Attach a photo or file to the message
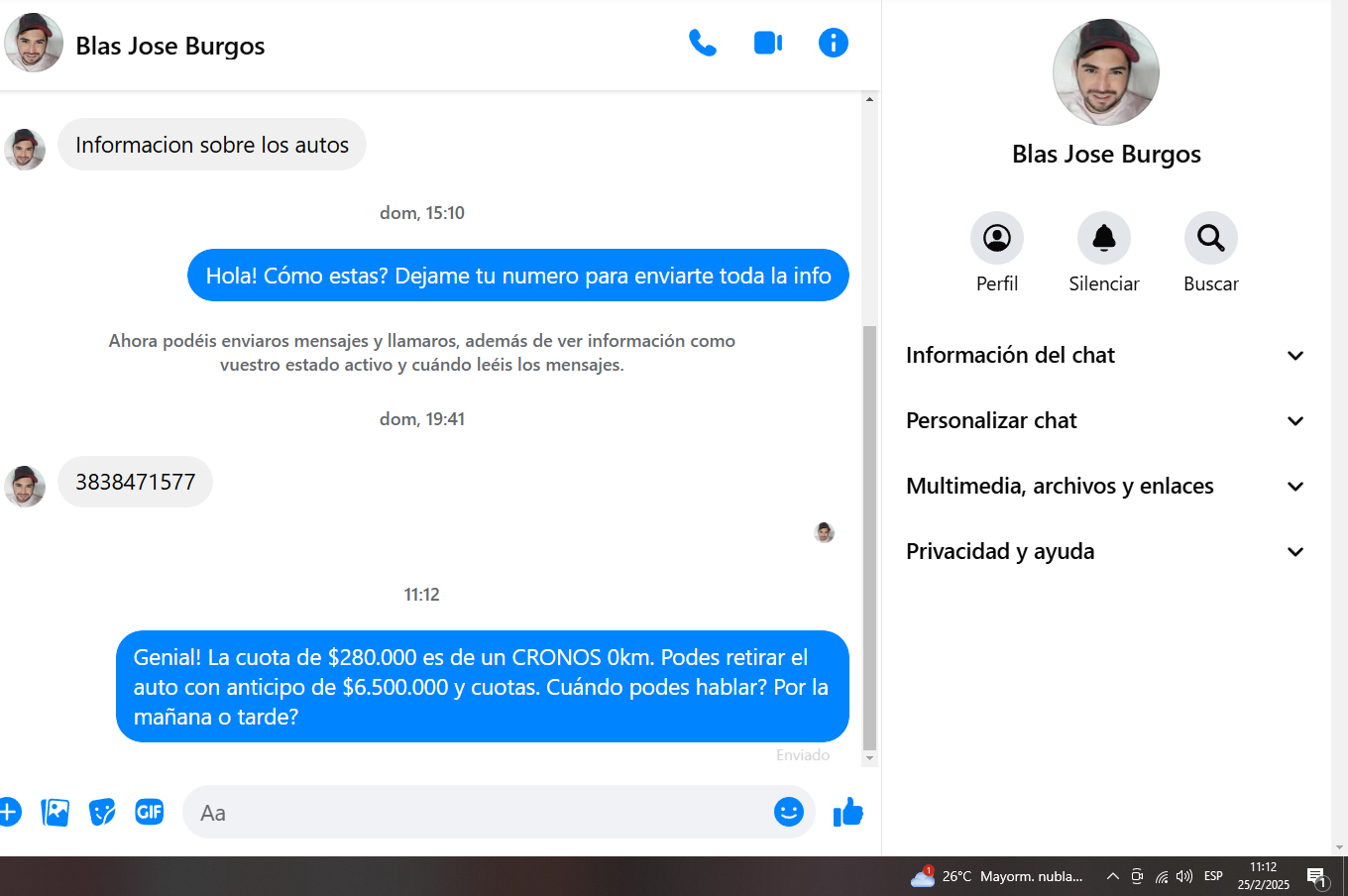The width and height of the screenshot is (1348, 896). click(x=56, y=812)
